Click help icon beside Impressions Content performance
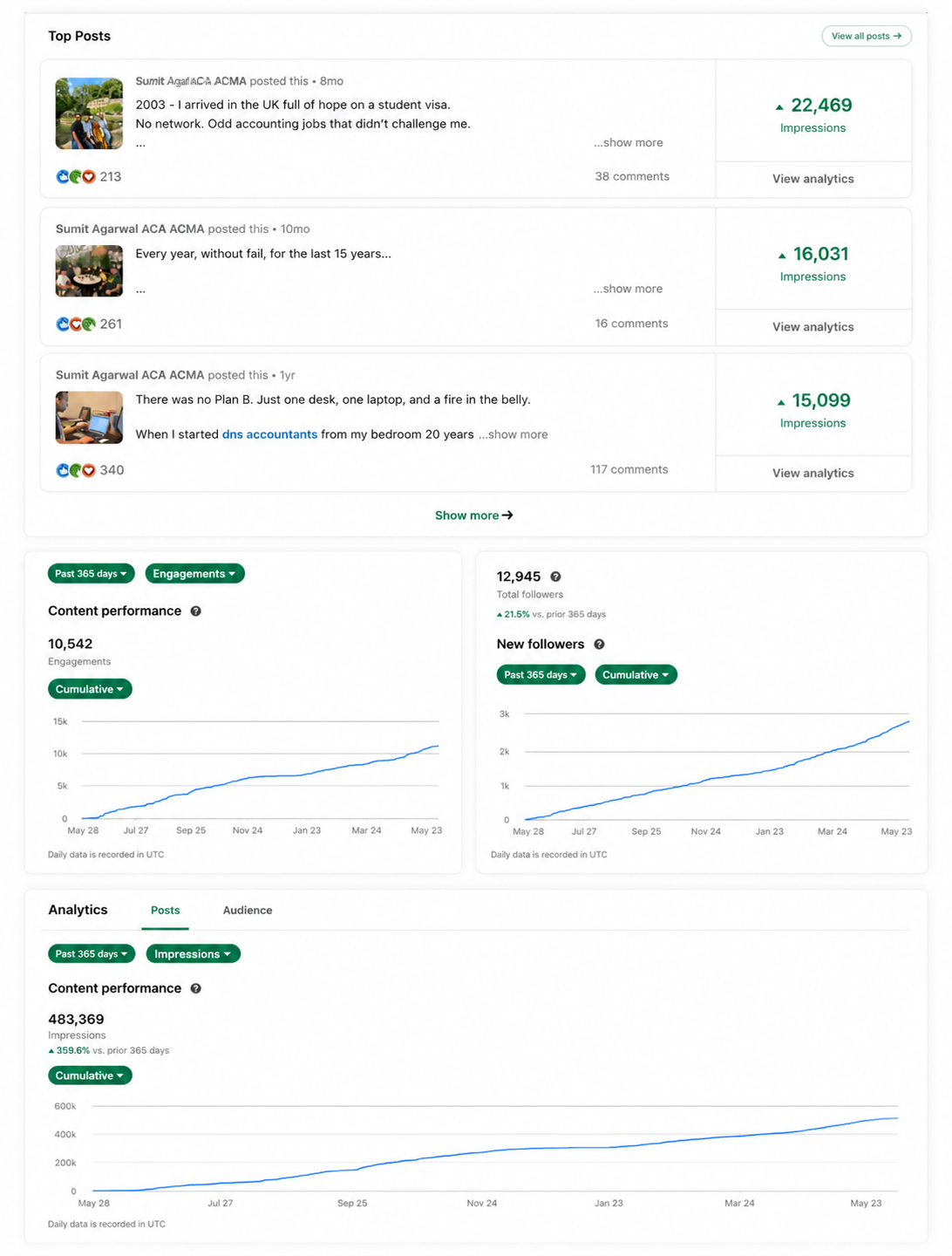952x1256 pixels. (195, 988)
